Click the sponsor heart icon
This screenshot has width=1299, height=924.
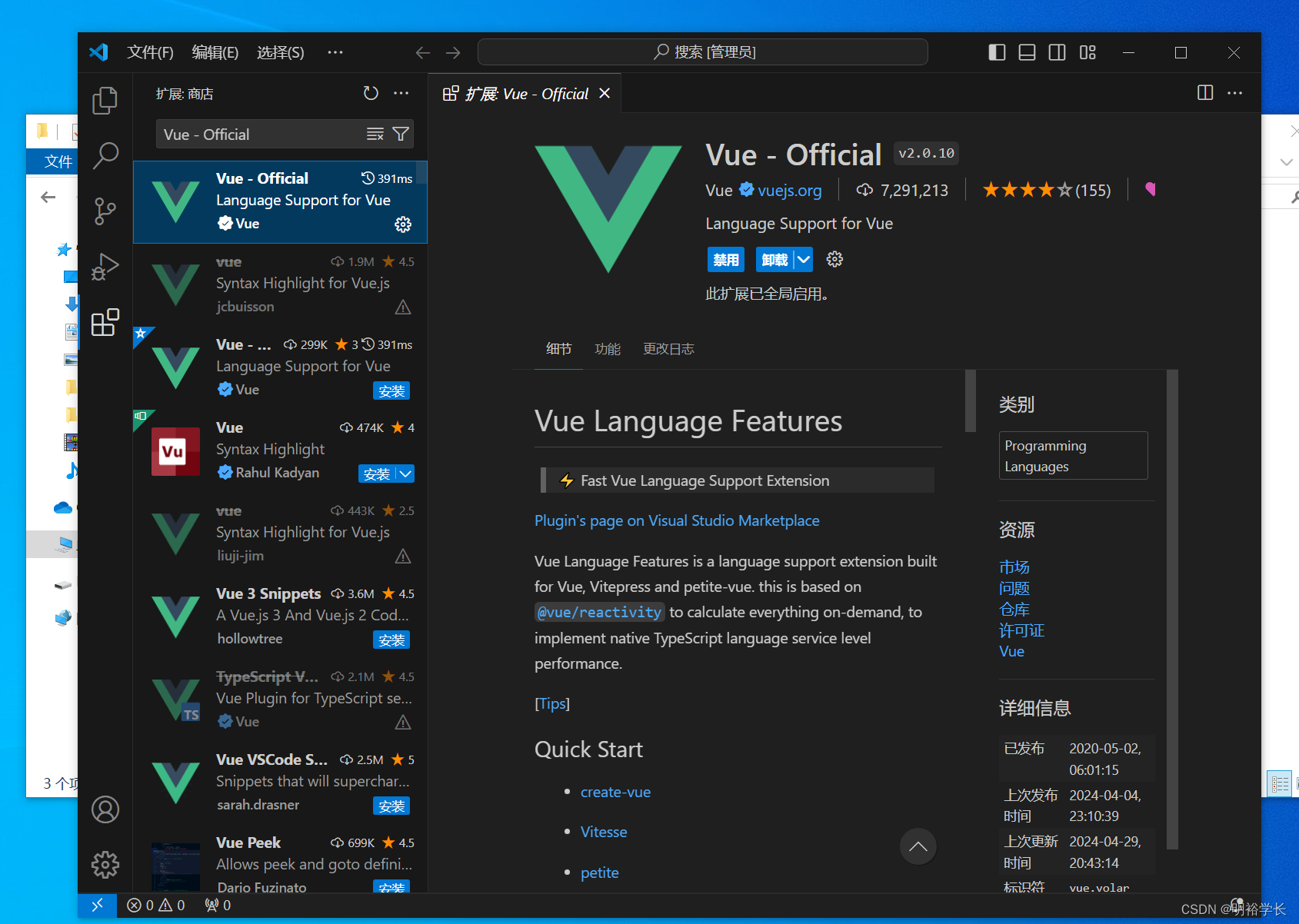coord(1150,189)
